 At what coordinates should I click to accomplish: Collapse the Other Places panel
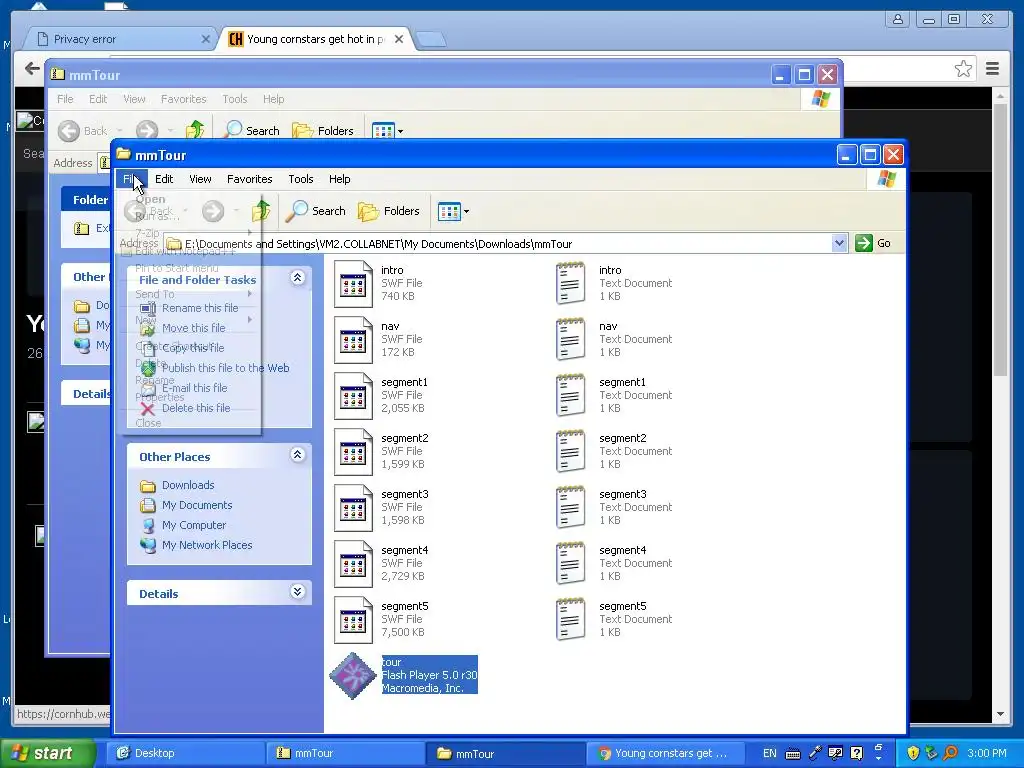click(297, 455)
